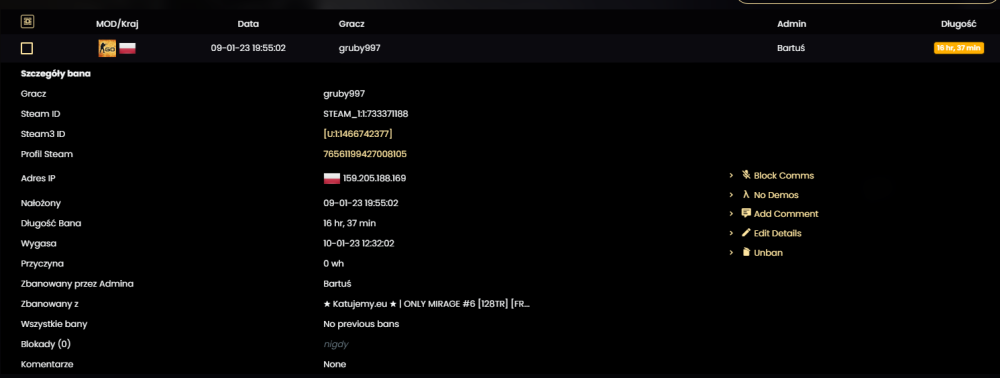
Task: Click the Unban trash icon
Action: tap(746, 252)
